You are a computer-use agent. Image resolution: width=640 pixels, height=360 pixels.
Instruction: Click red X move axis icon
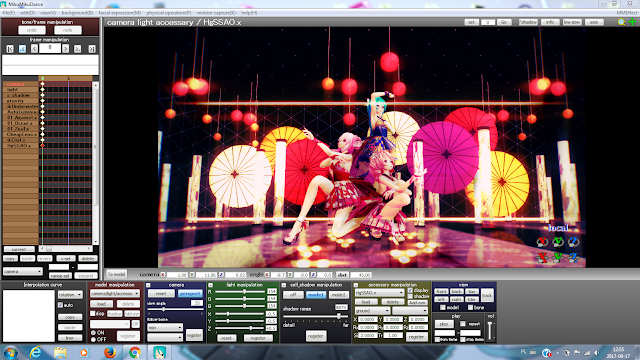[x=542, y=257]
